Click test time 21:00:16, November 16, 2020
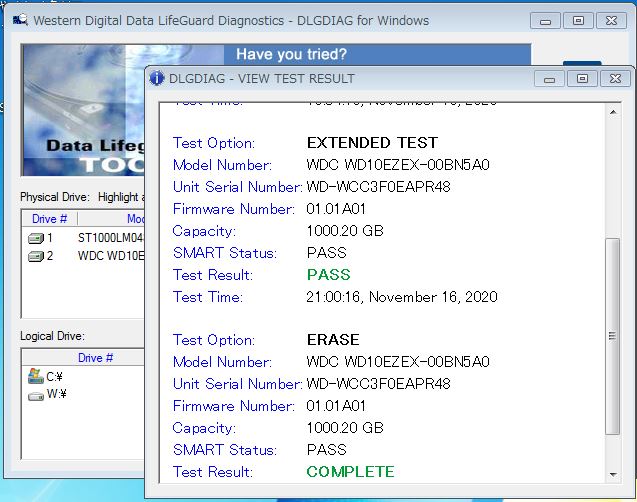Viewport: 637px width, 502px height. tap(402, 297)
